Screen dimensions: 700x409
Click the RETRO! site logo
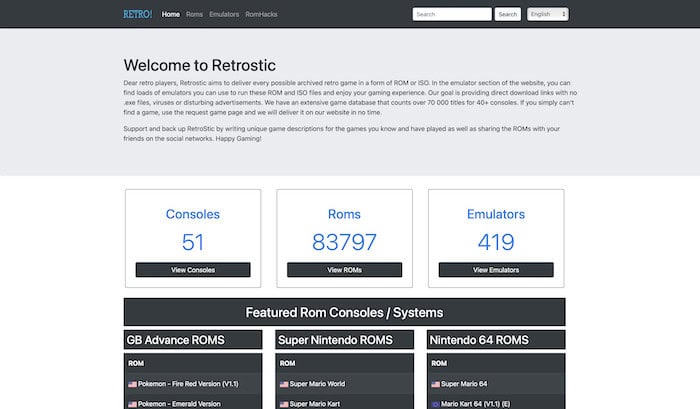pyautogui.click(x=138, y=14)
